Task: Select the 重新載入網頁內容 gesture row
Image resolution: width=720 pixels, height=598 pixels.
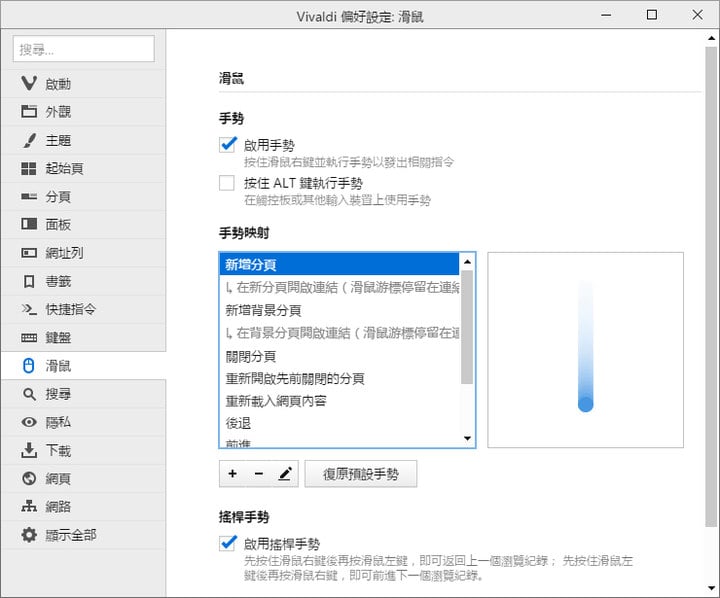Action: point(339,401)
